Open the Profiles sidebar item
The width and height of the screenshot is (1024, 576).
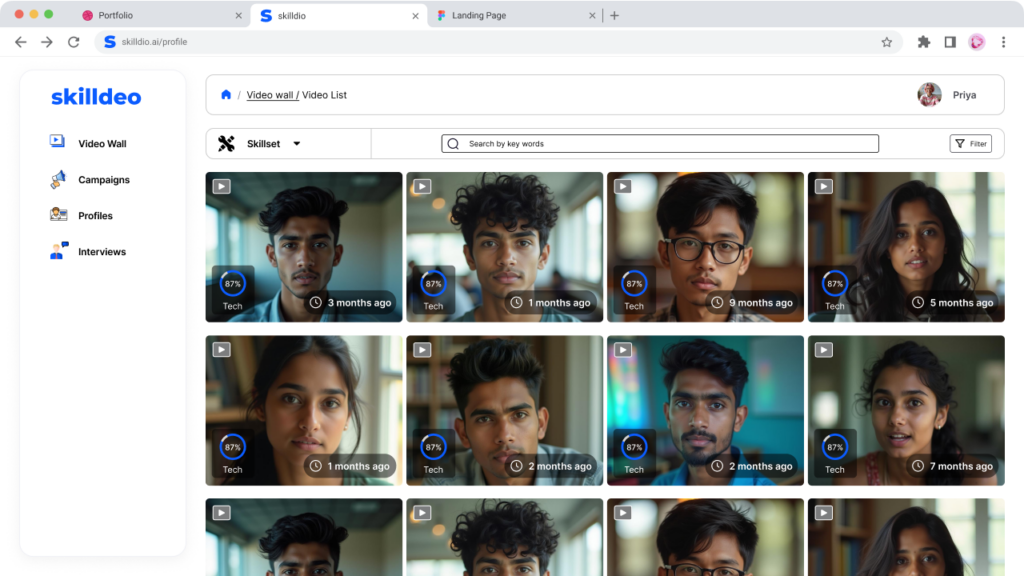[x=82, y=216]
